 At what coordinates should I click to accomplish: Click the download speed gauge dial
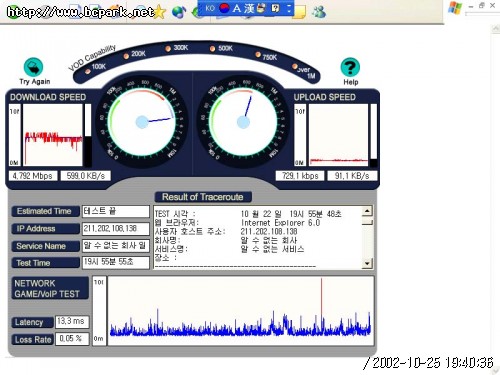(x=142, y=122)
